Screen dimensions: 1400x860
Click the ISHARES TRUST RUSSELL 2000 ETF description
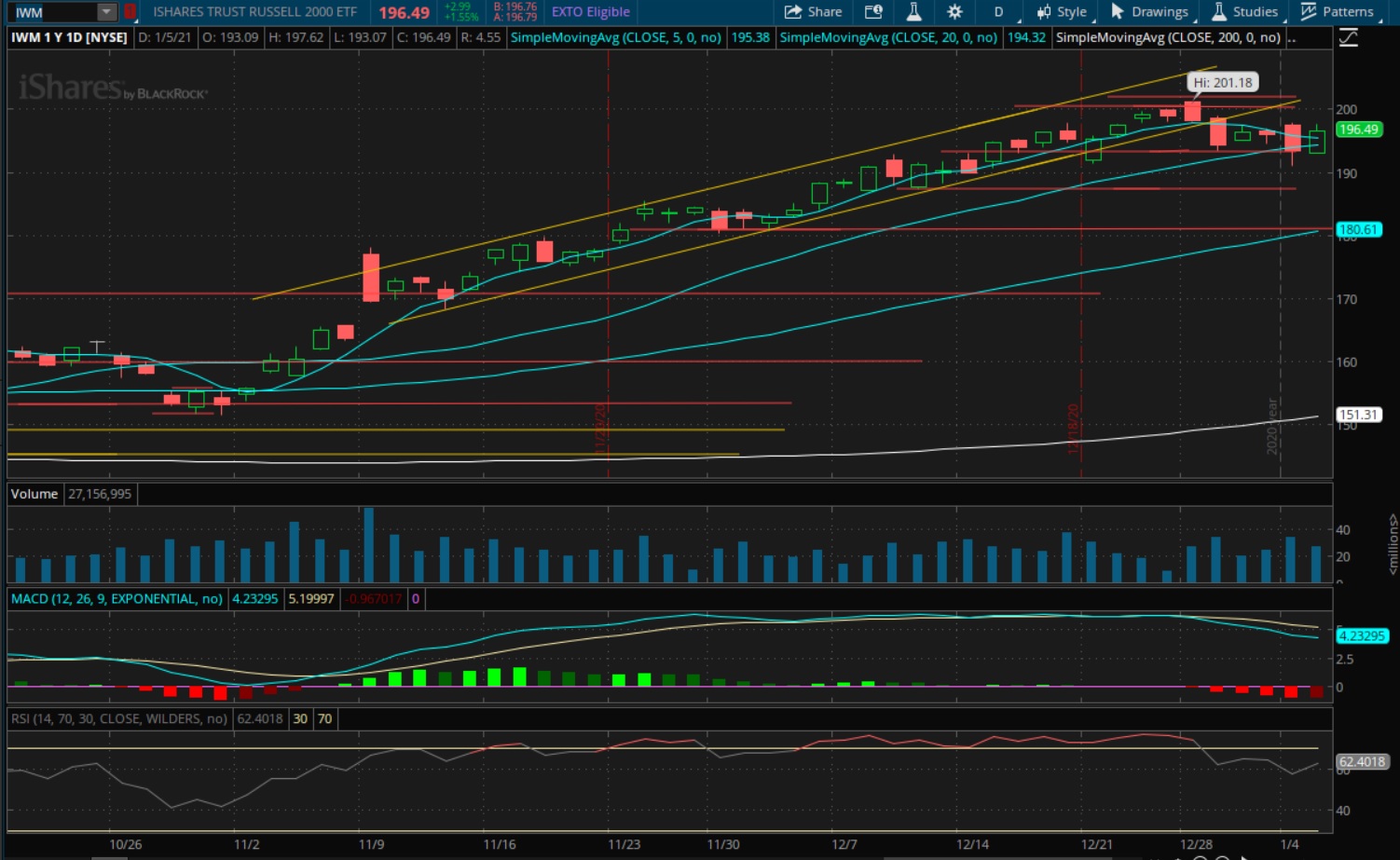pyautogui.click(x=254, y=12)
